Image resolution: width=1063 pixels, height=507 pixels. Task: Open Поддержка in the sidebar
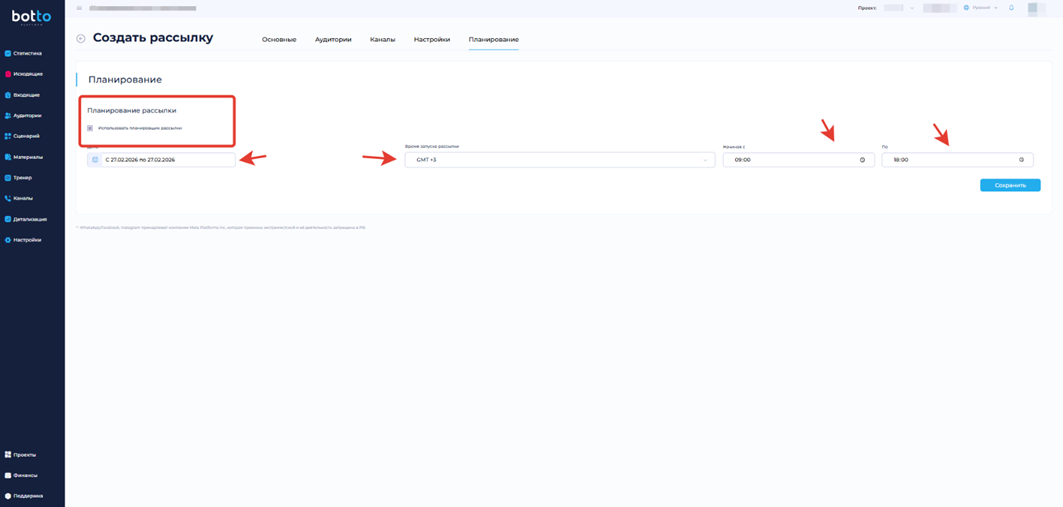pyautogui.click(x=27, y=496)
